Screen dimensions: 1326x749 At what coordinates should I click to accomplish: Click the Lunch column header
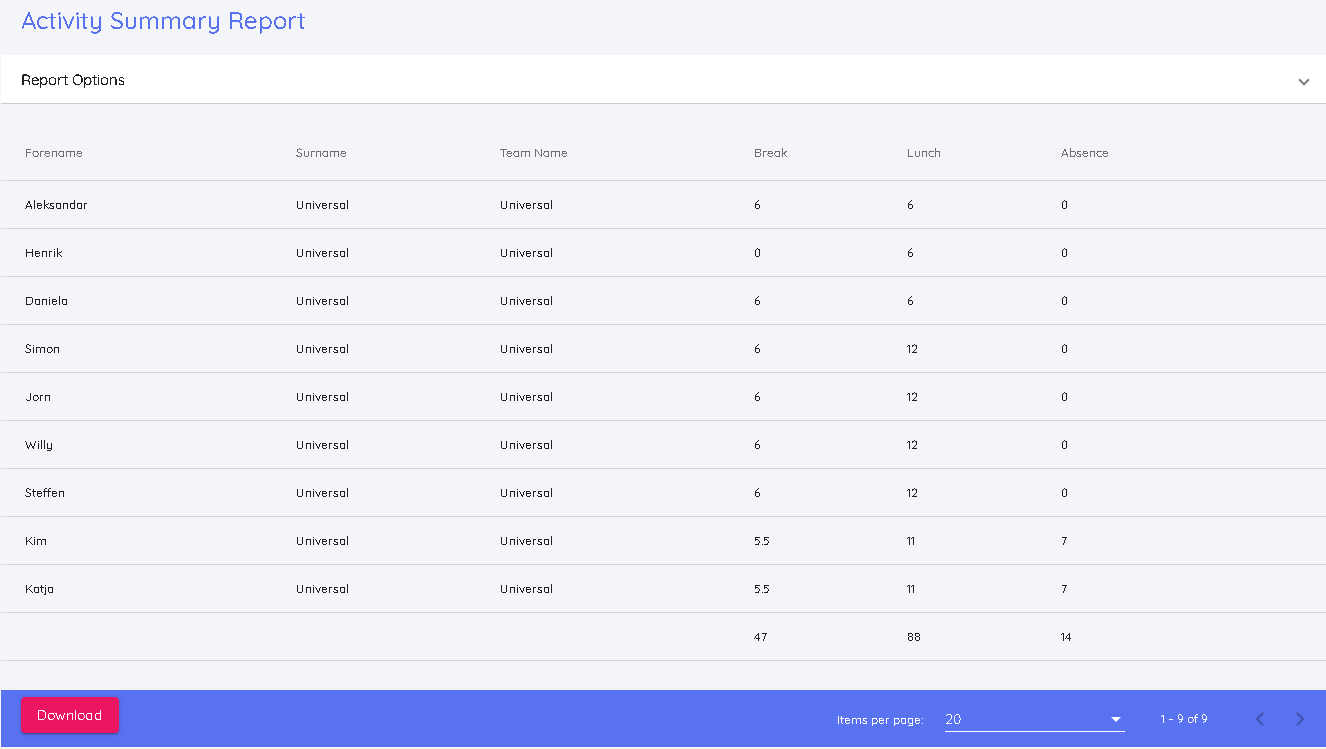923,153
